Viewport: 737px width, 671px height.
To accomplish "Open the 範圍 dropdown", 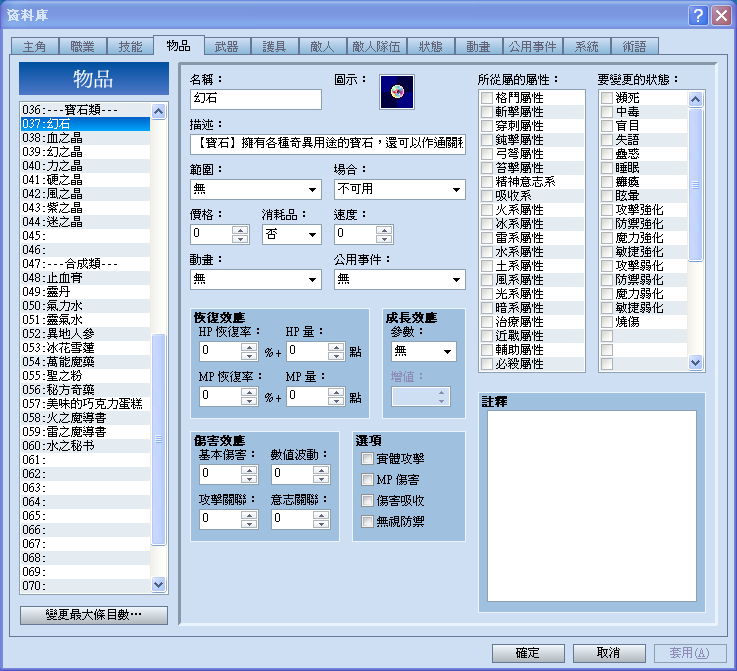I will [256, 189].
